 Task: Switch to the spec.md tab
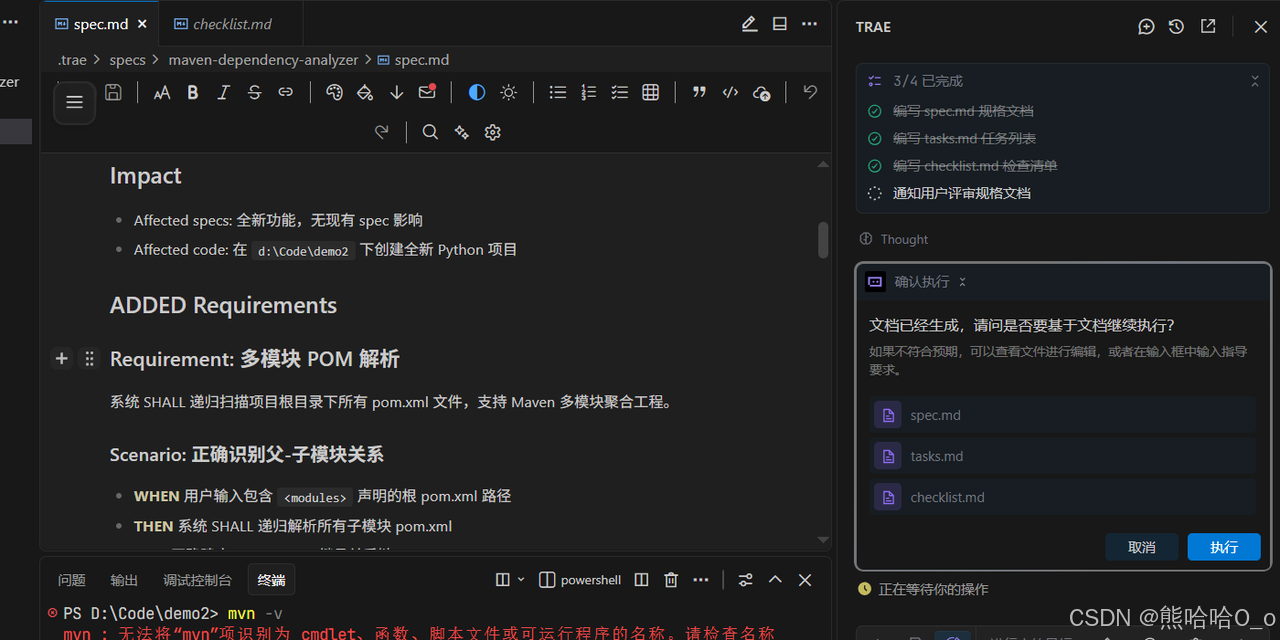coord(99,24)
